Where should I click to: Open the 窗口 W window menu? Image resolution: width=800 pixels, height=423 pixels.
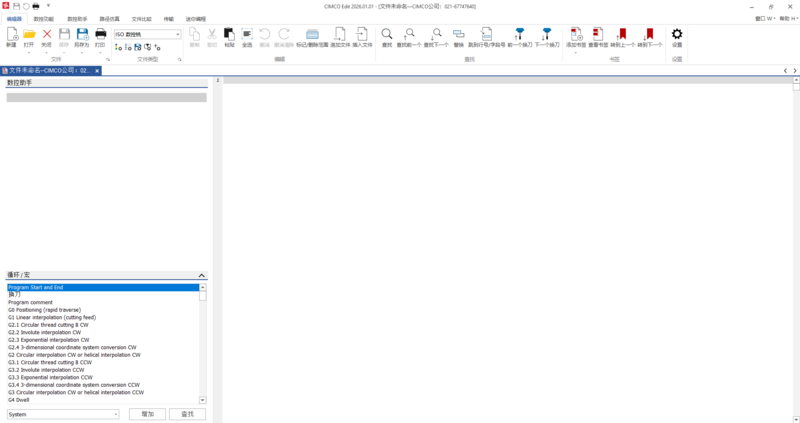pos(765,18)
